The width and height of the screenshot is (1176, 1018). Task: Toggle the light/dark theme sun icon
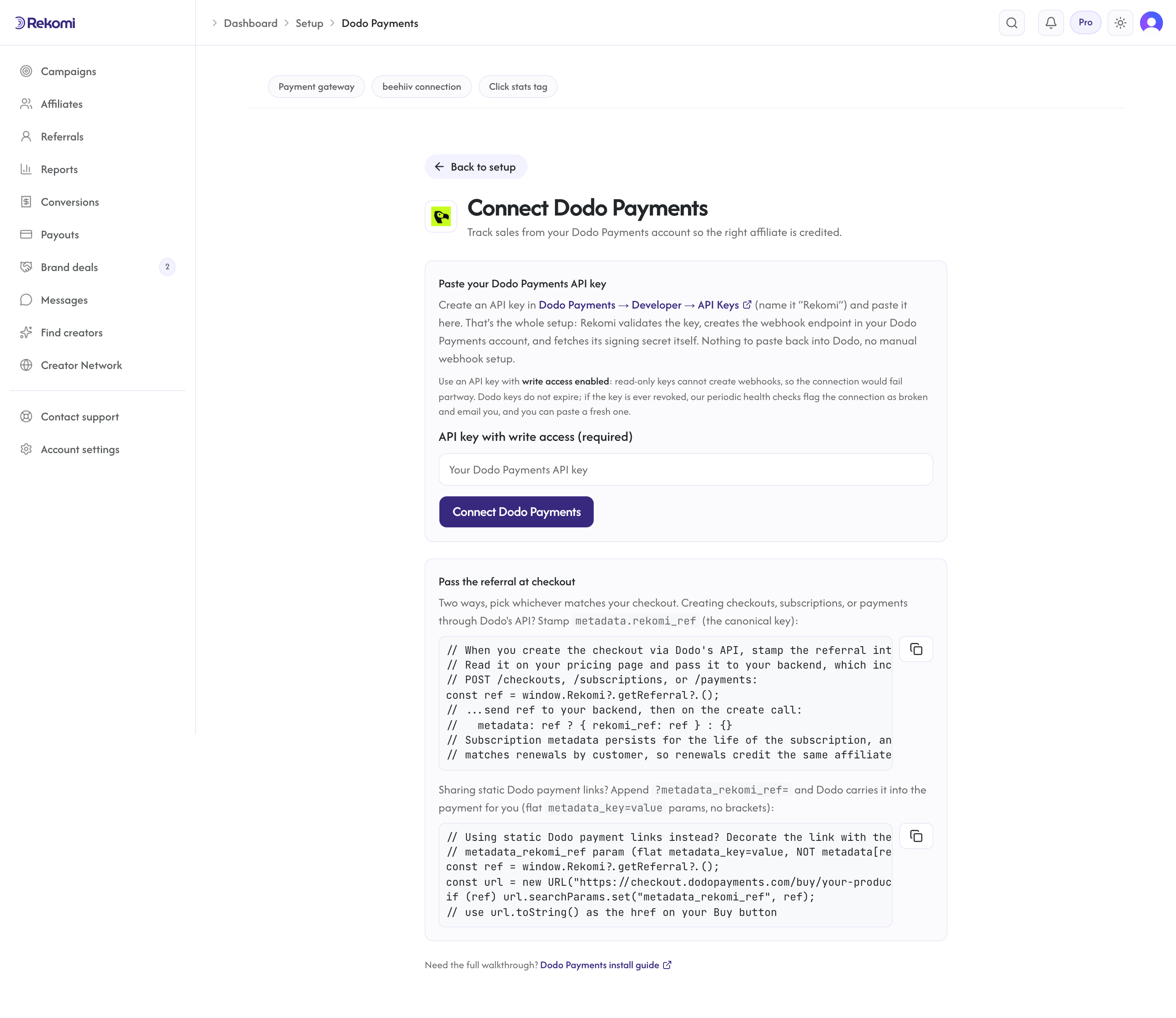click(x=1120, y=23)
